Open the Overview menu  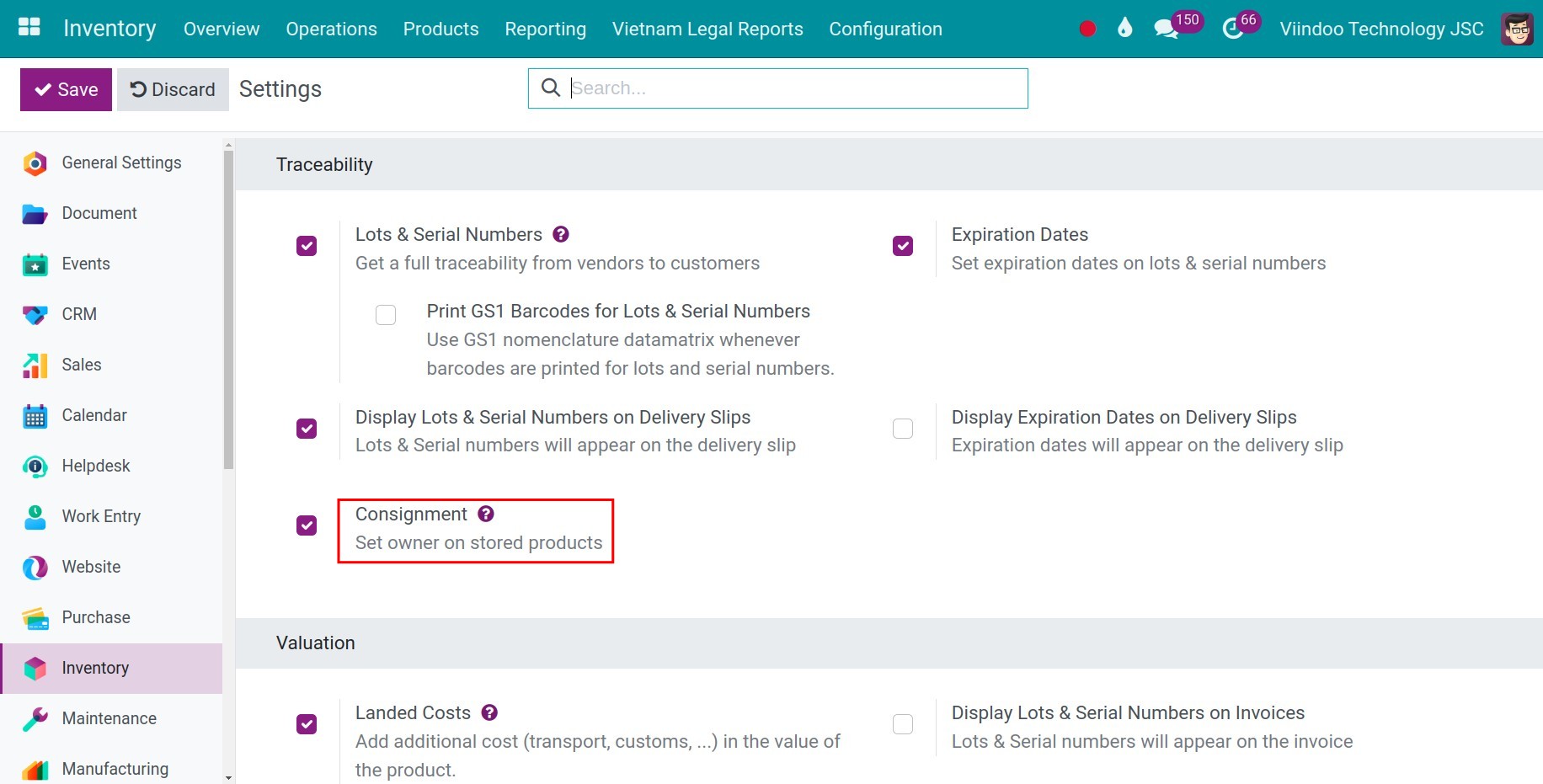coord(222,29)
